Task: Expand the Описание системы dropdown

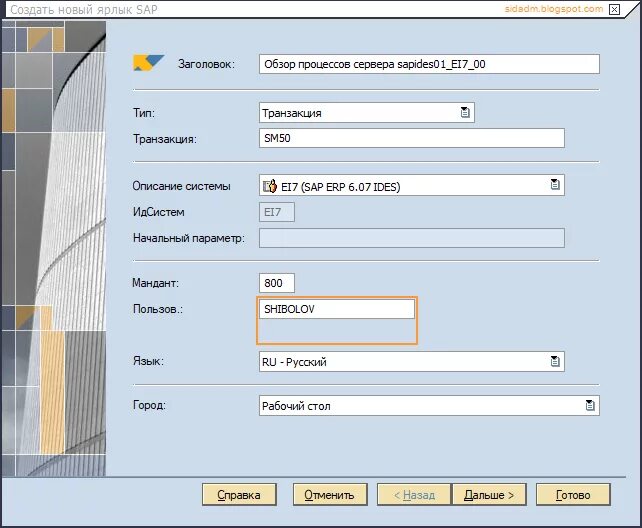Action: [x=555, y=185]
